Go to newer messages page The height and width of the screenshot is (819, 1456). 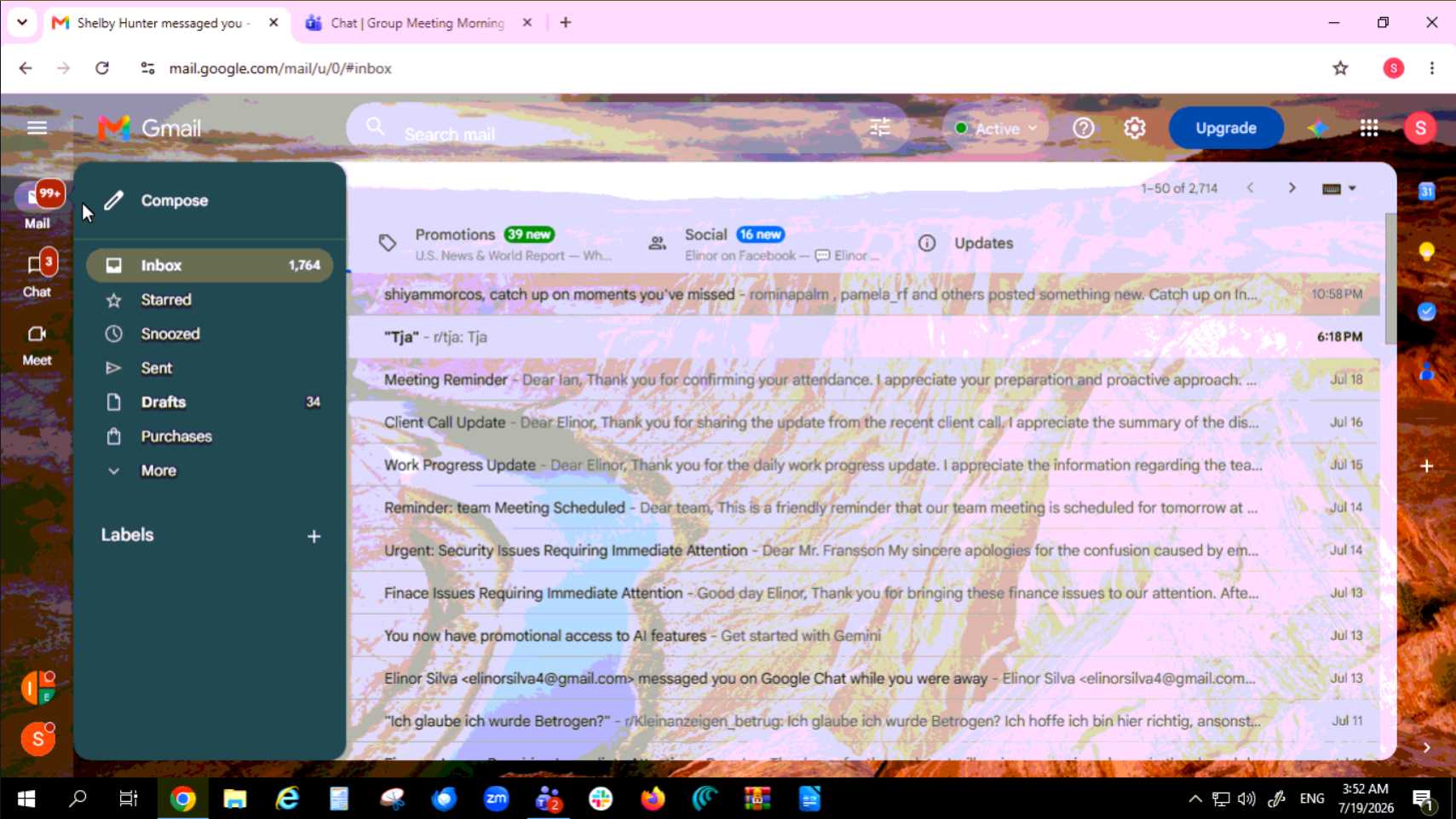(1250, 187)
